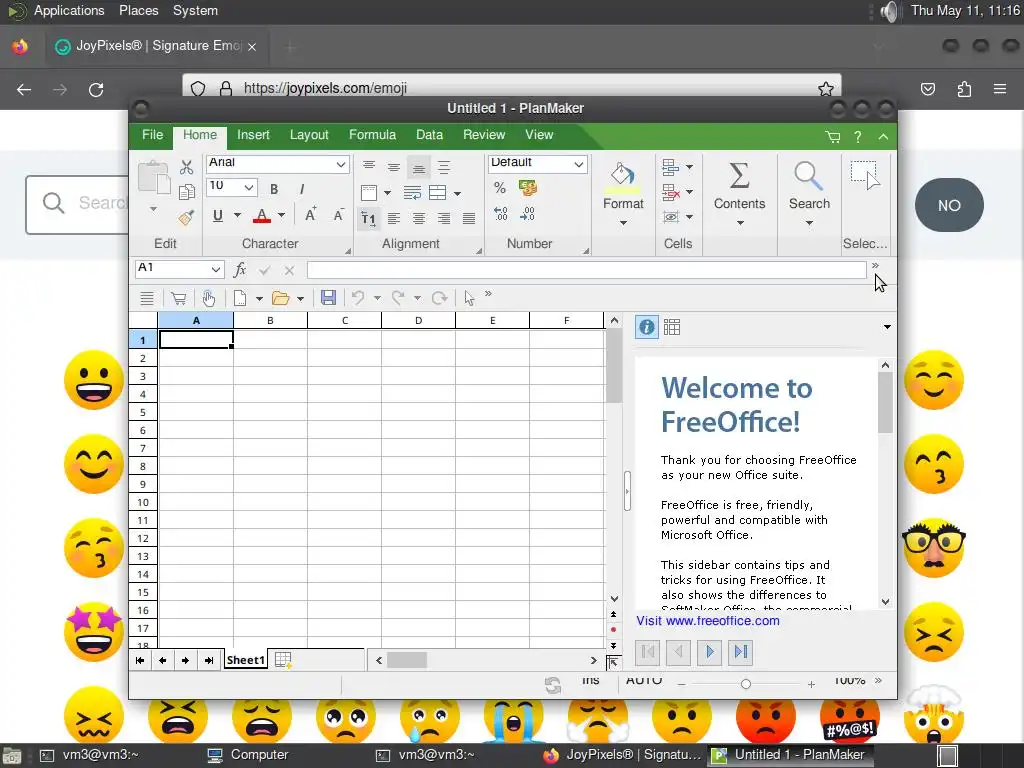This screenshot has height=768, width=1024.
Task: Expand the Format button dropdown arrow
Action: coord(623,223)
